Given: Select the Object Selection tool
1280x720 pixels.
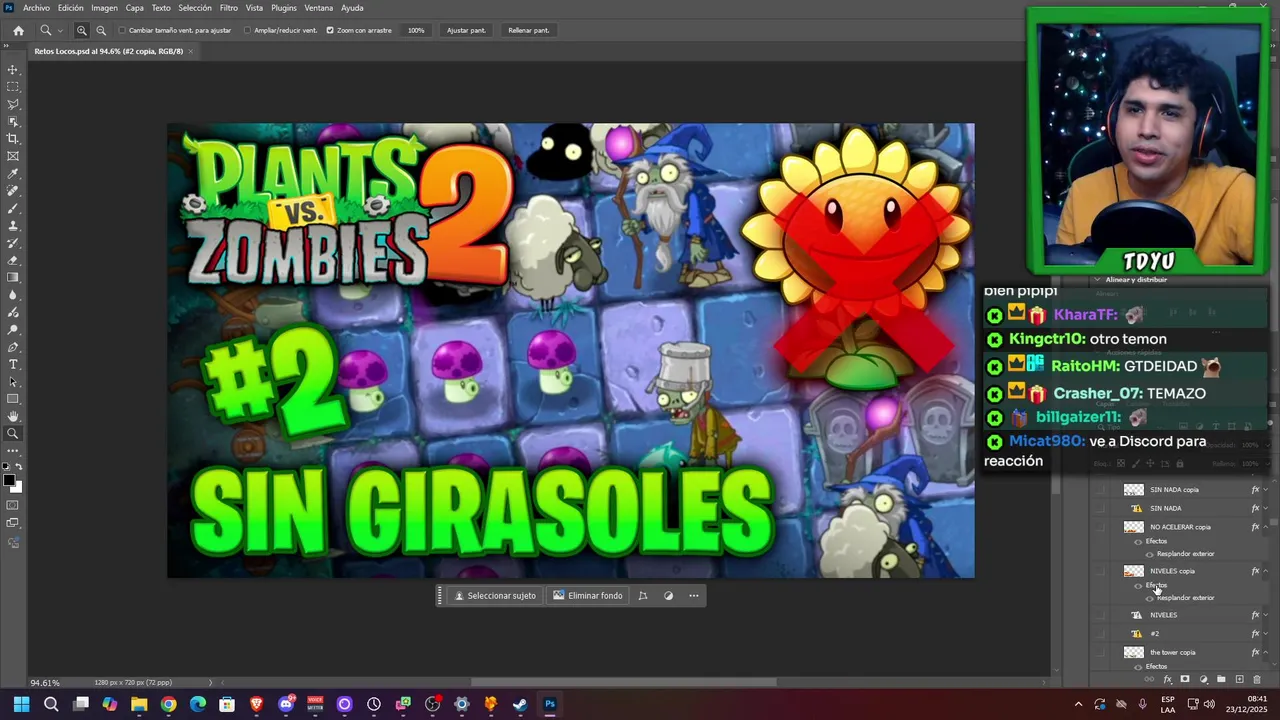Looking at the screenshot, I should 13,121.
